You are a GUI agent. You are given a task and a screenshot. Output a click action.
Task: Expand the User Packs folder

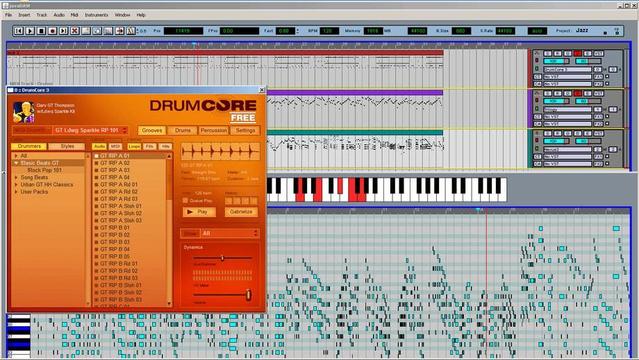(16, 192)
